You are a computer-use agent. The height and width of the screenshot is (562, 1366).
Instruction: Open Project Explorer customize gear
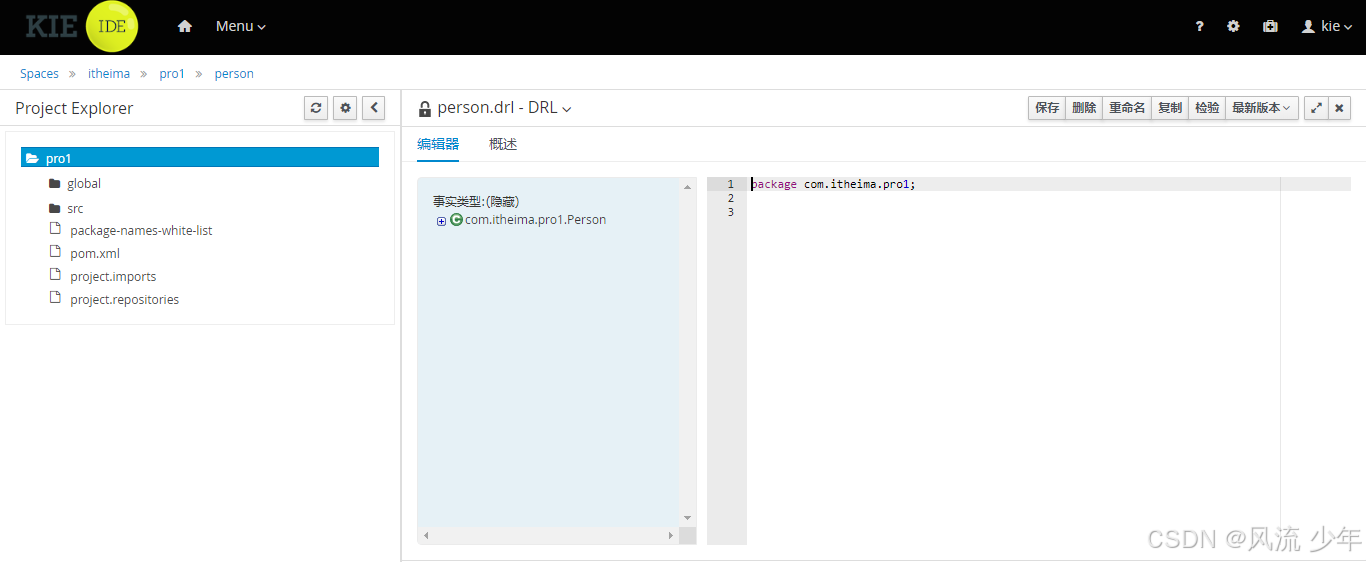(346, 108)
